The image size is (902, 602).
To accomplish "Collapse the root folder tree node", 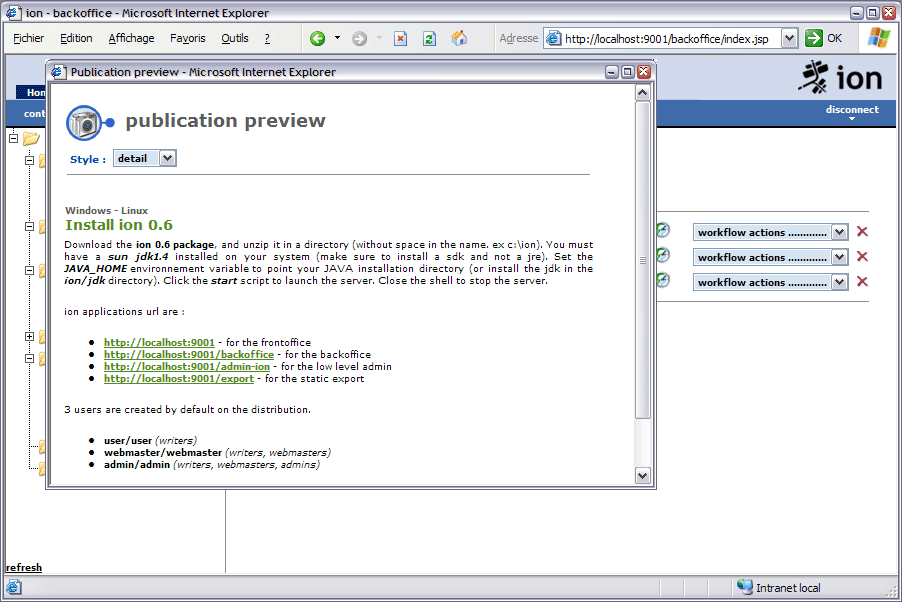I will 14,138.
